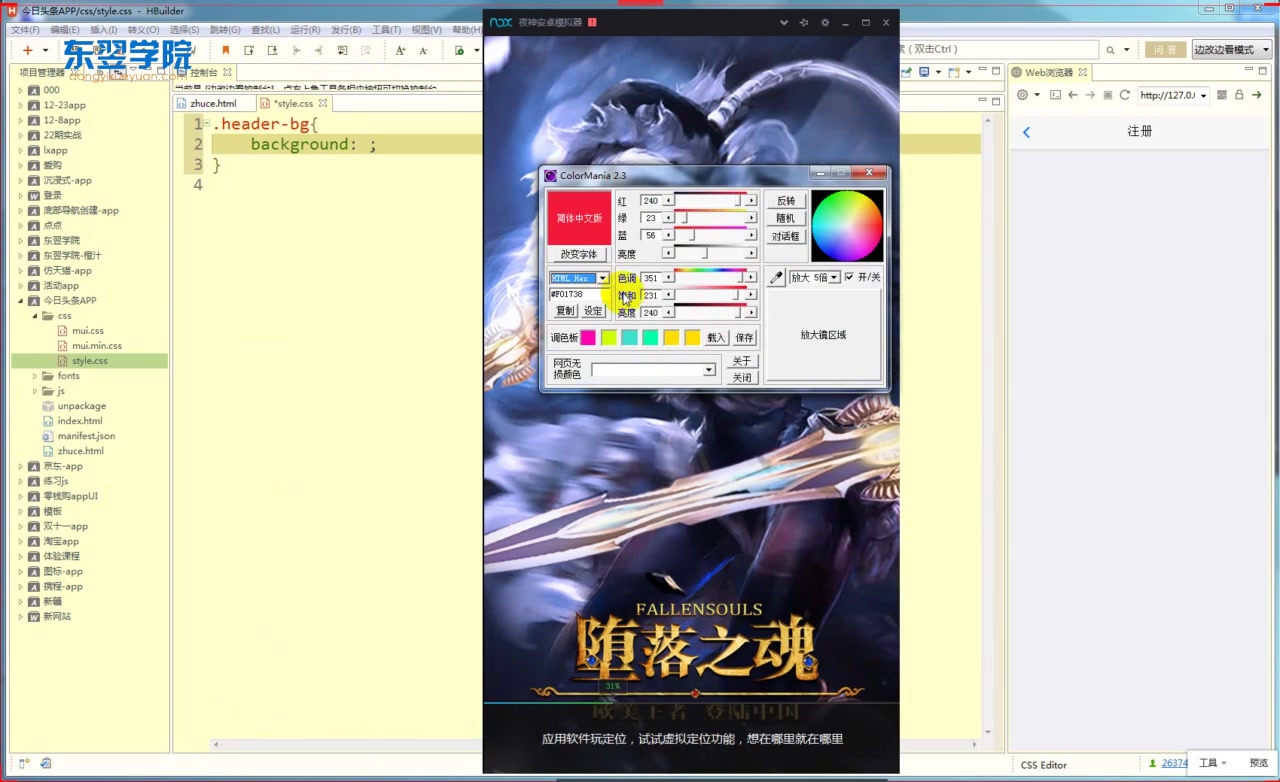This screenshot has width=1280, height=782.
Task: Click the 红 red channel slider
Action: pyautogui.click(x=710, y=201)
